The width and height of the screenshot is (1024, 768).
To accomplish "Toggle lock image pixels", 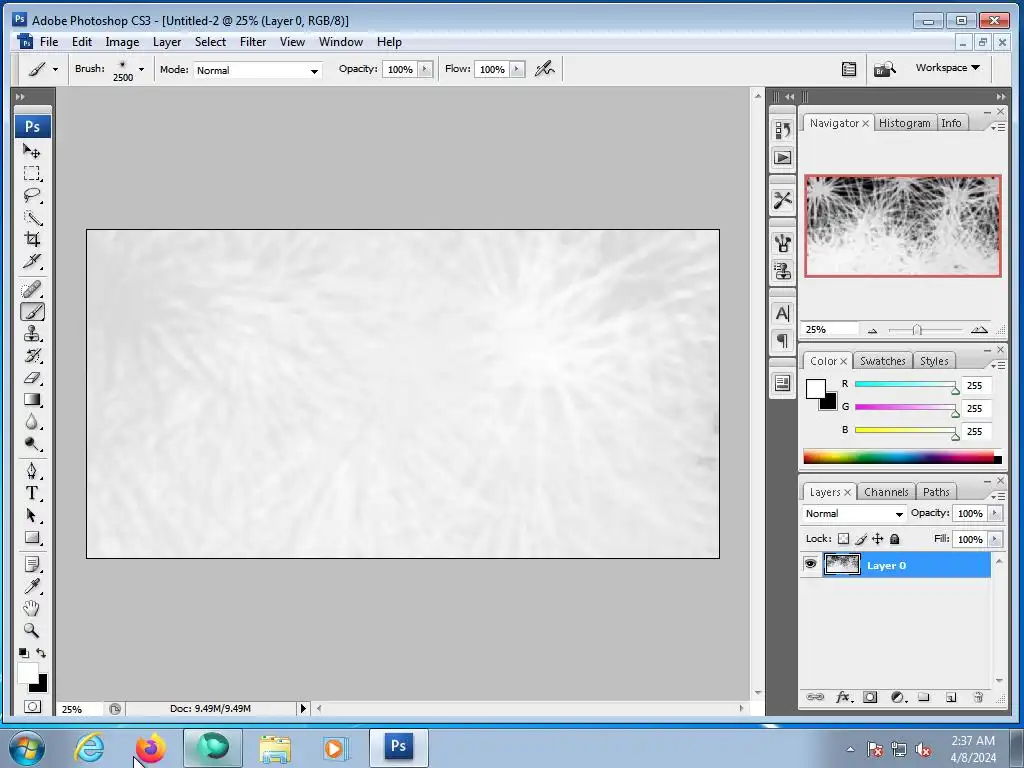I will pyautogui.click(x=861, y=539).
